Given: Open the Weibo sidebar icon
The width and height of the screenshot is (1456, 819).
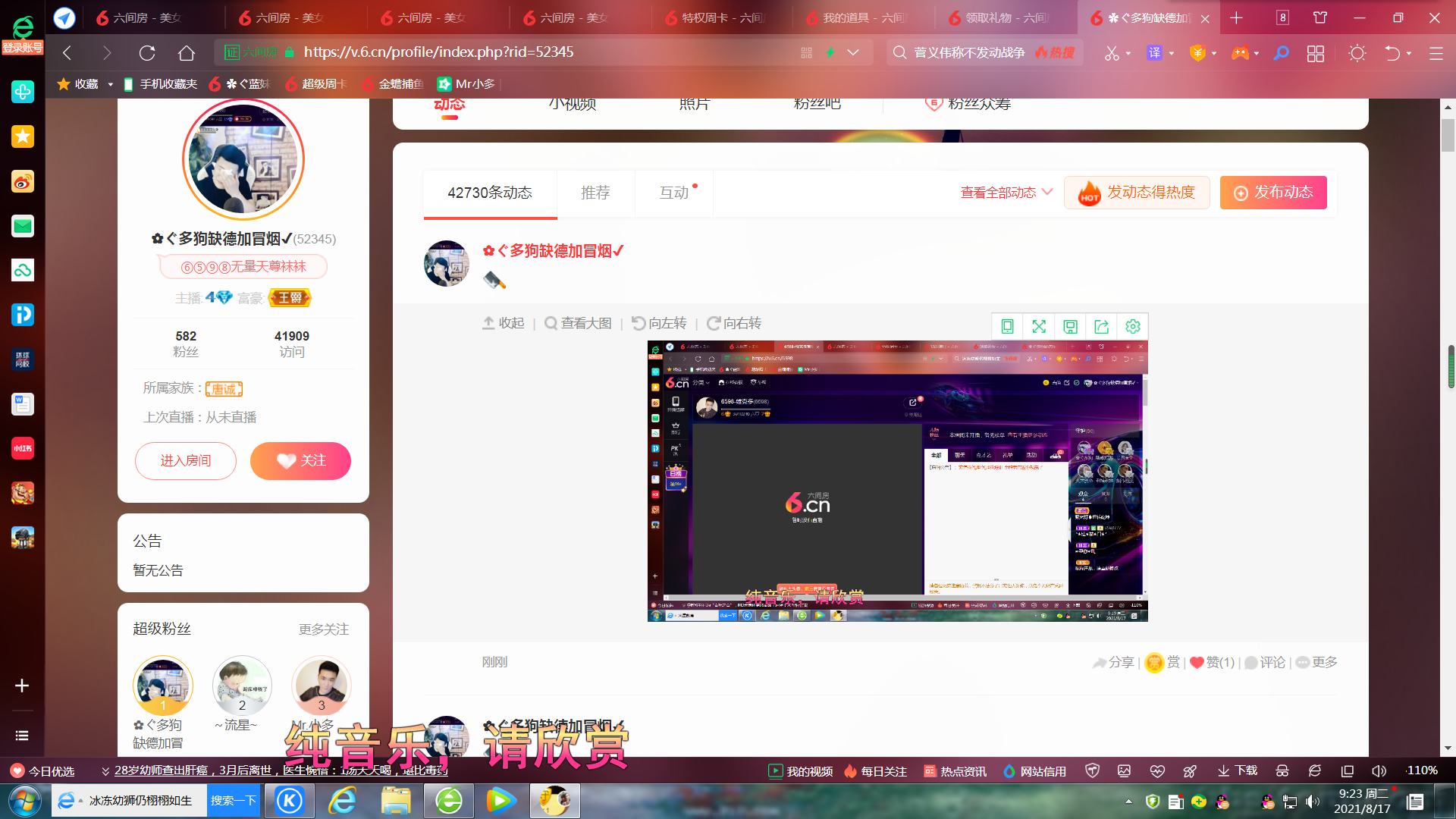Looking at the screenshot, I should coord(23,181).
